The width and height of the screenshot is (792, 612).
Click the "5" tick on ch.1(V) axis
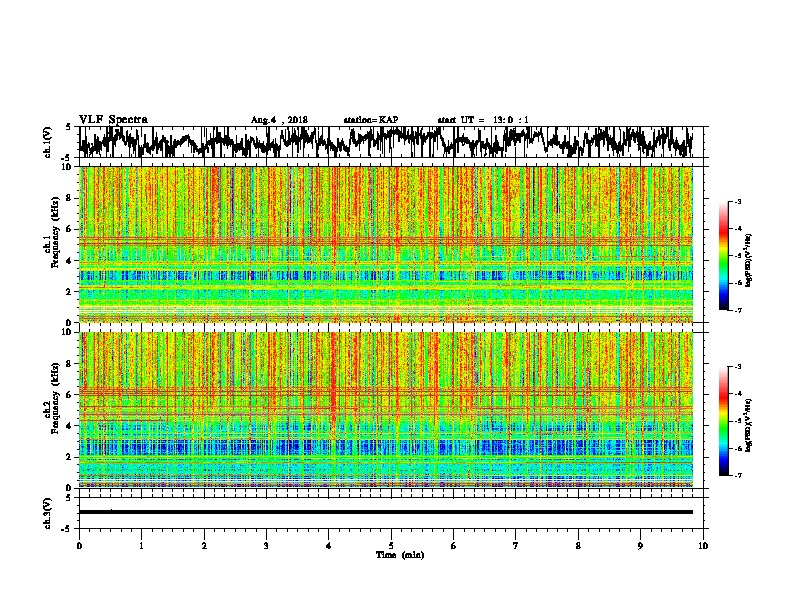point(68,127)
